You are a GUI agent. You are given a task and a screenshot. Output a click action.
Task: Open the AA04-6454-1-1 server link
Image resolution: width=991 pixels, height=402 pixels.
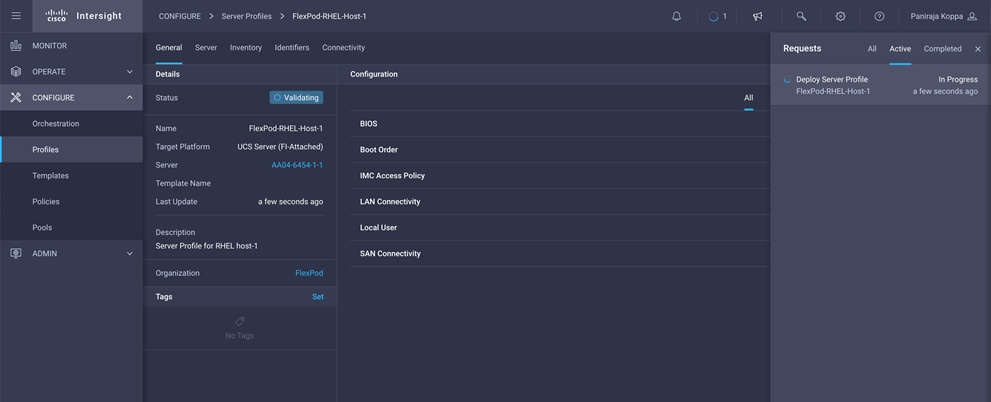tap(297, 165)
